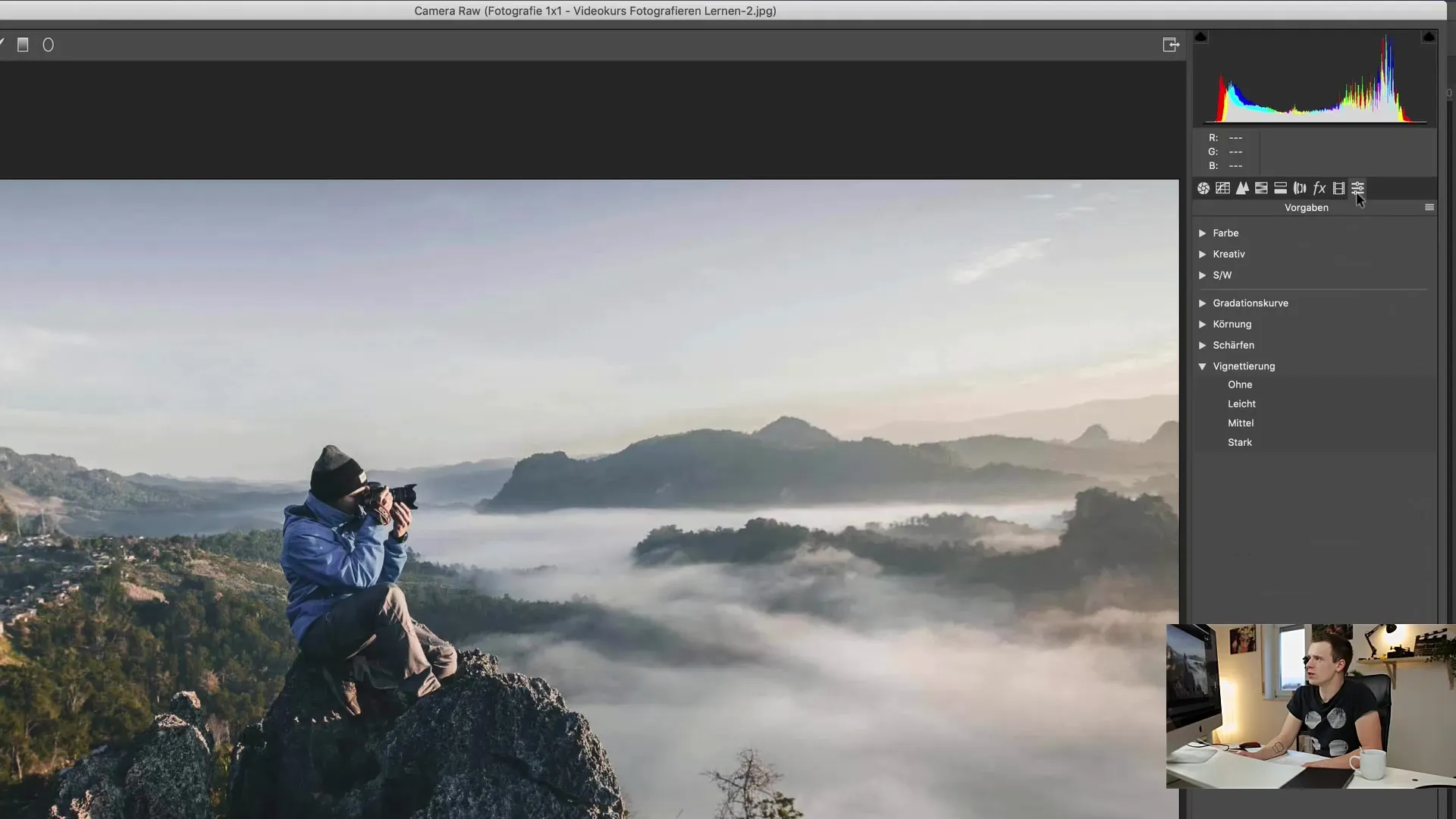Expand the Schärfen preset group
1456x819 pixels.
[1202, 345]
